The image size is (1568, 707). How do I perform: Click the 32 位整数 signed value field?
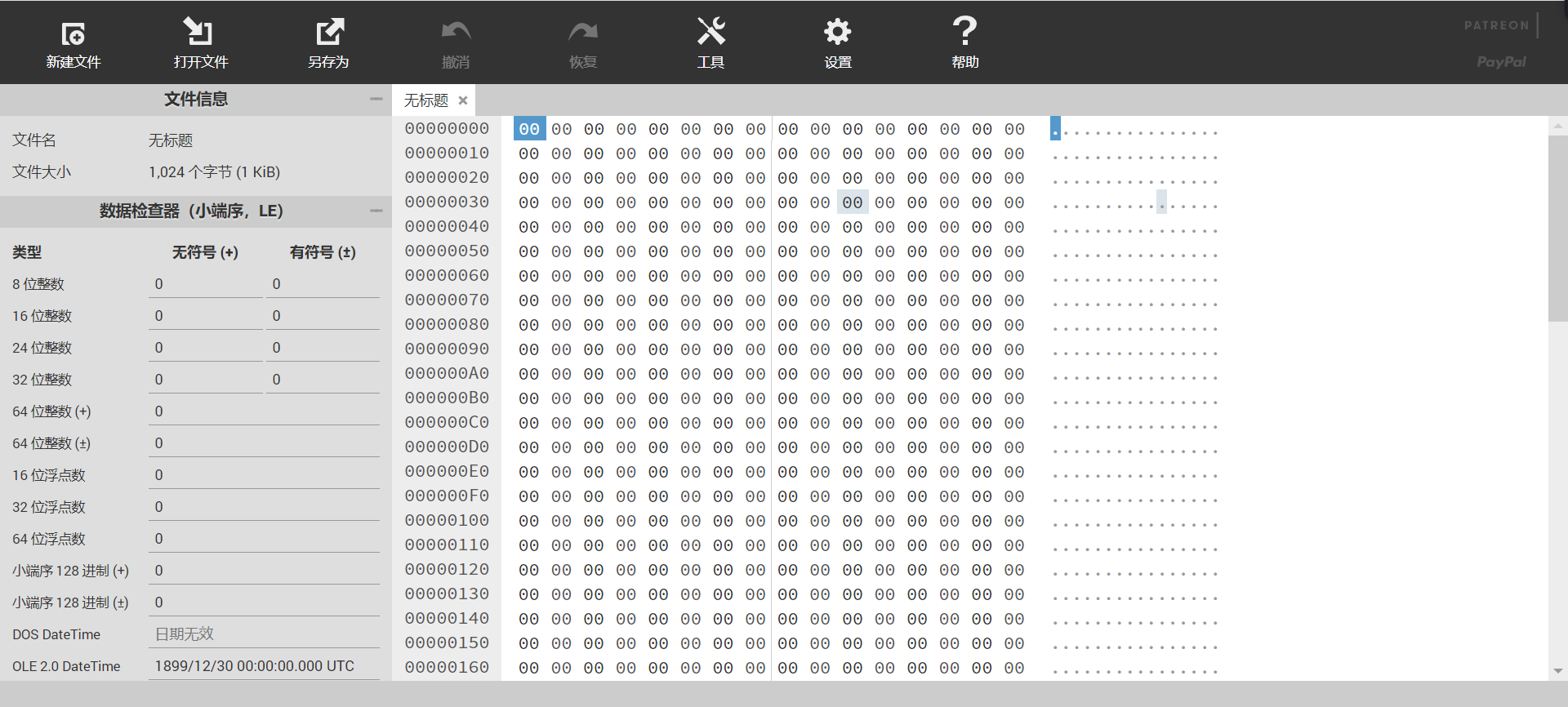coord(323,380)
